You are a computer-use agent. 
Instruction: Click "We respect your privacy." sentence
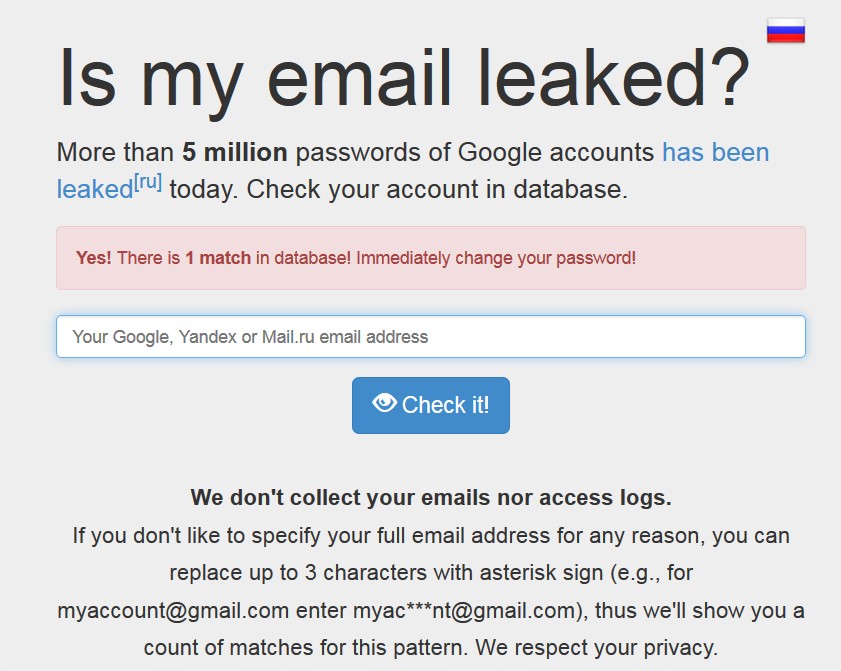596,648
